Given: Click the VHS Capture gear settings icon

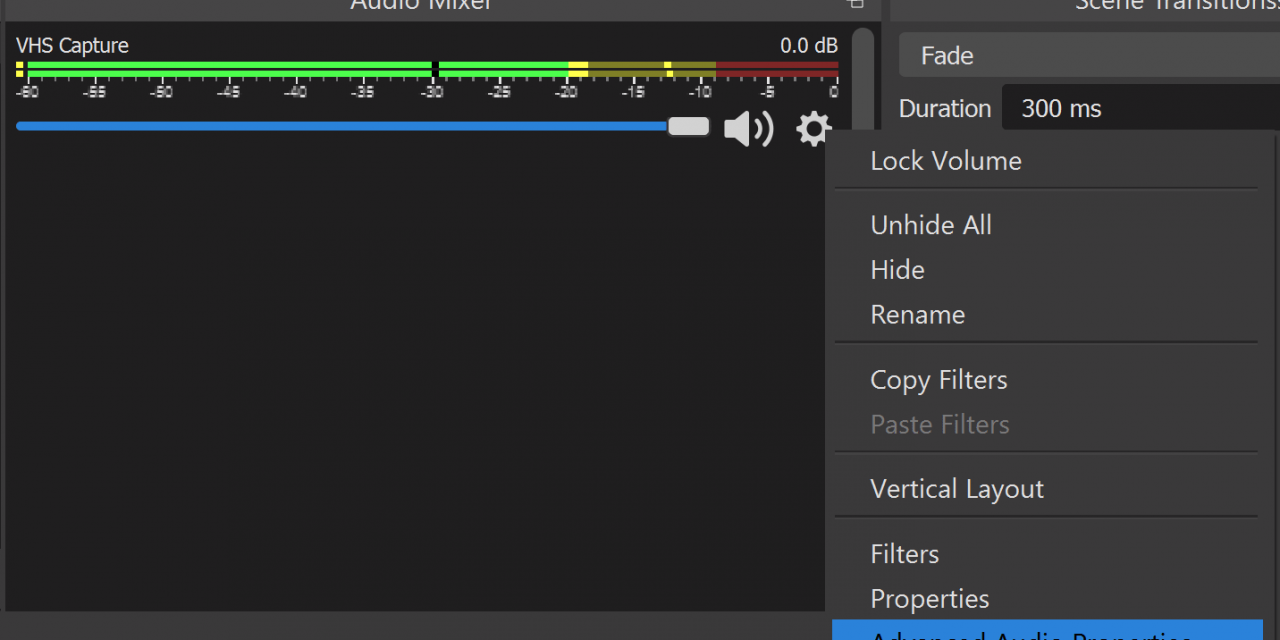Looking at the screenshot, I should click(813, 129).
